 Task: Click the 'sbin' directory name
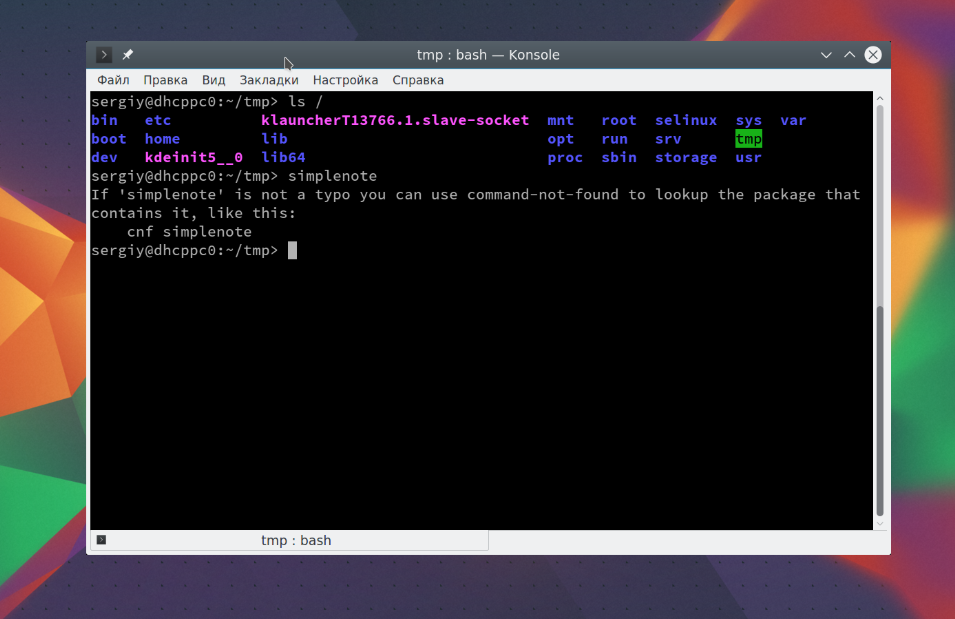click(619, 157)
